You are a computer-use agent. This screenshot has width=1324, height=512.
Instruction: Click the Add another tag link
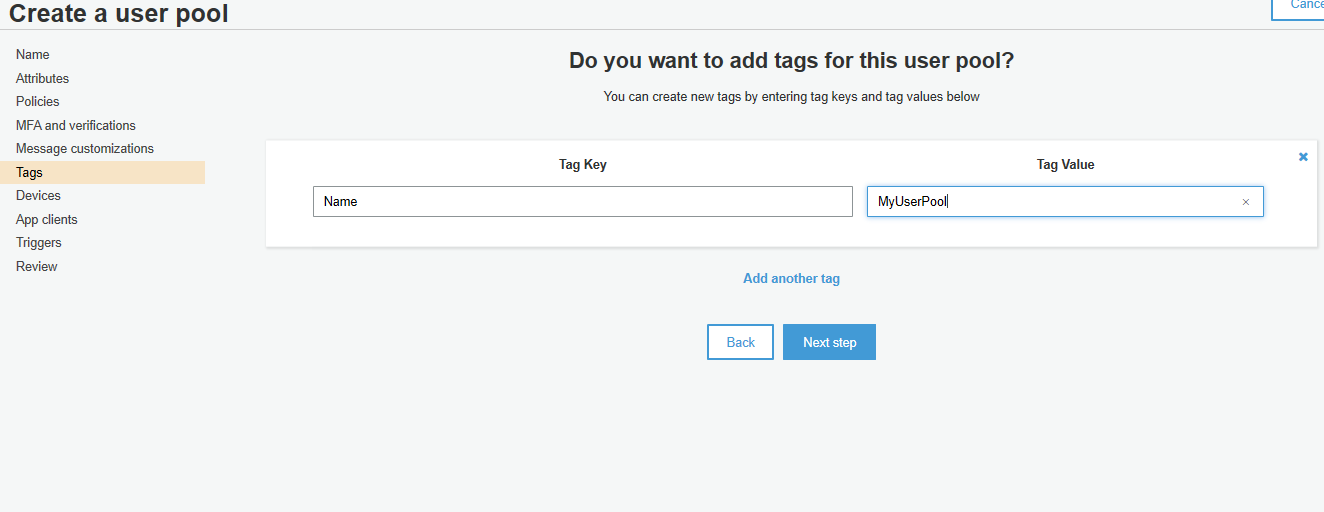(792, 279)
